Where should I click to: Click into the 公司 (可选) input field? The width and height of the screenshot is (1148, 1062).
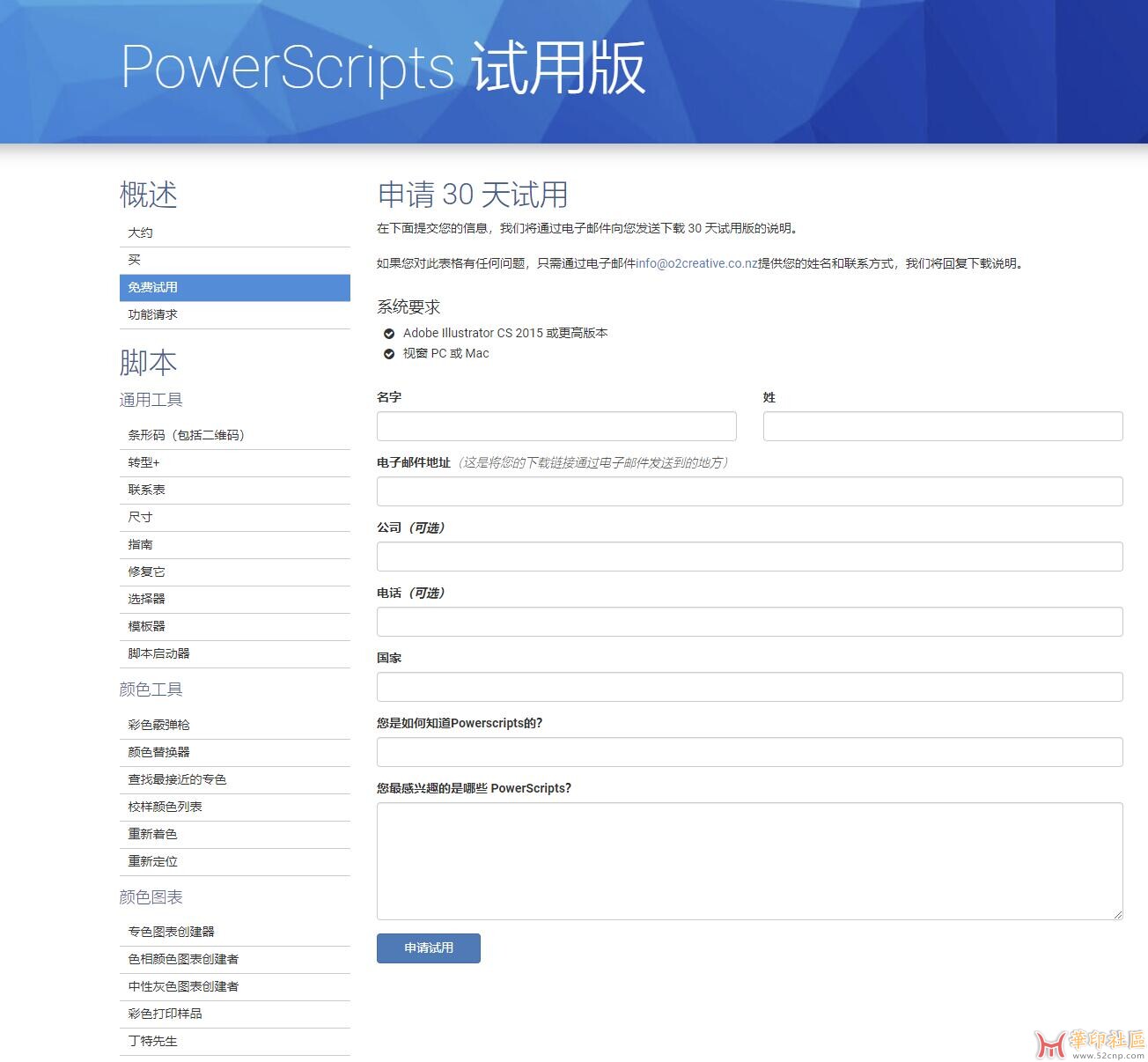tap(750, 557)
